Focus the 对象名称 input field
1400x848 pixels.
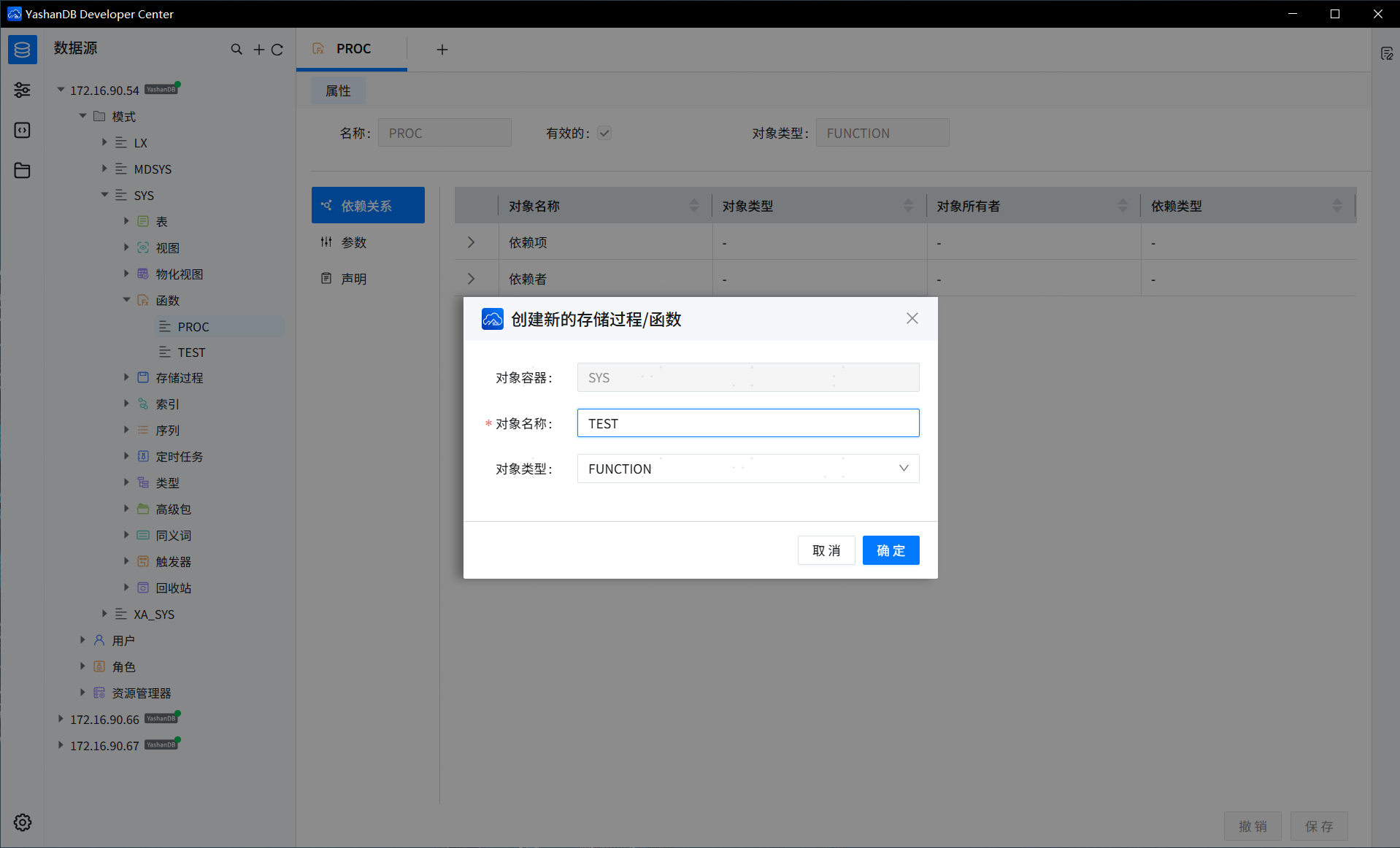[x=748, y=423]
